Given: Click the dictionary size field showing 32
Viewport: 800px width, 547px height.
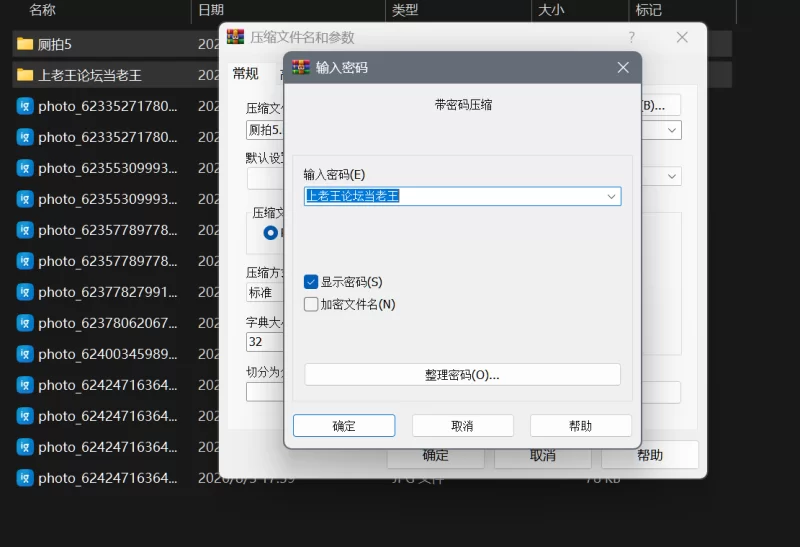Looking at the screenshot, I should [x=265, y=341].
